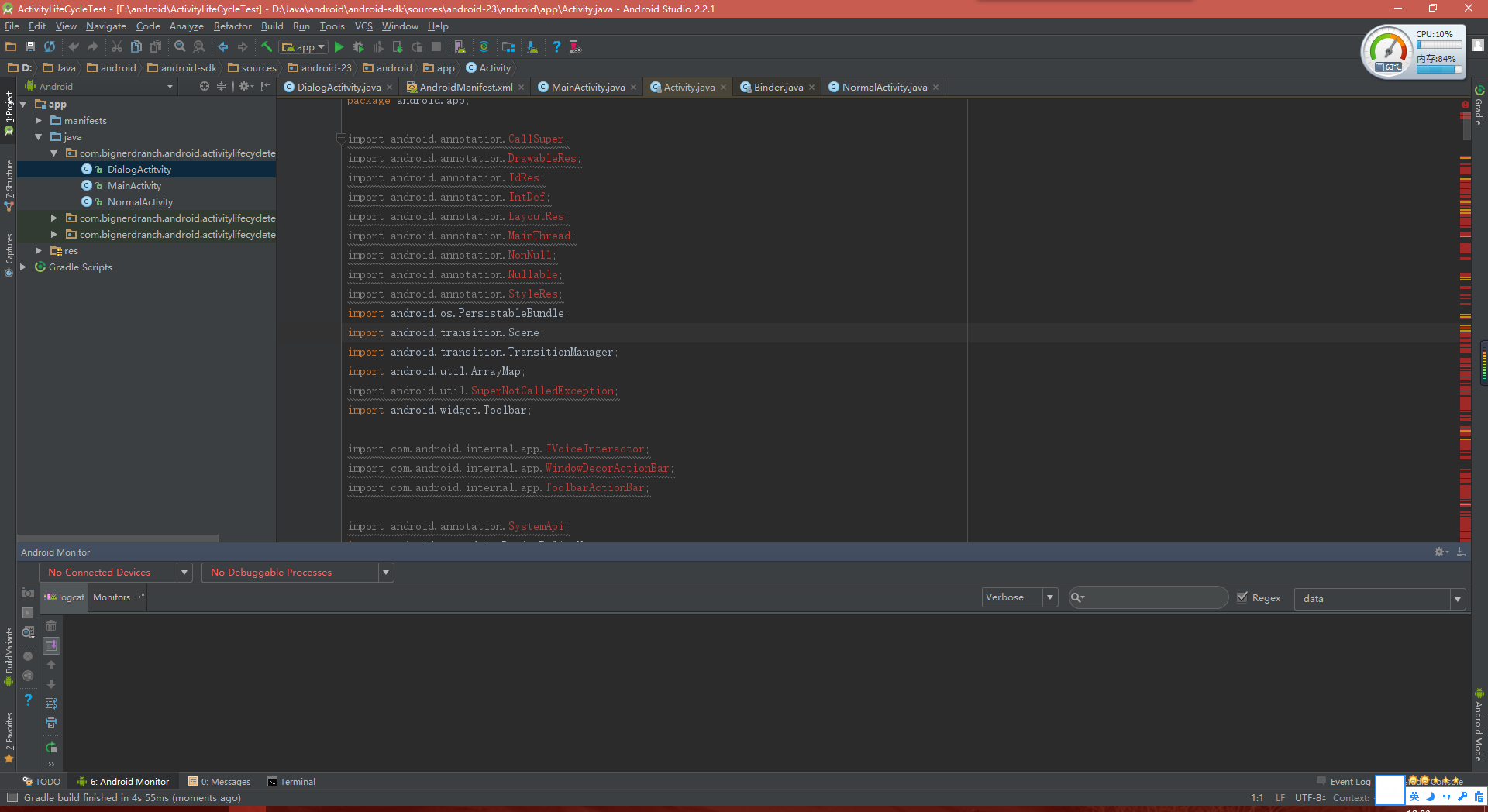The image size is (1488, 812).
Task: Click the screen record icon
Action: click(x=28, y=613)
